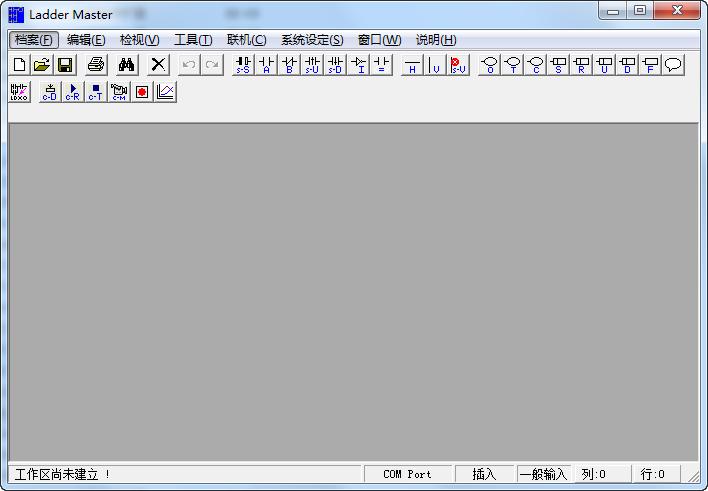
Task: Open a file using the folder icon
Action: [x=42, y=65]
